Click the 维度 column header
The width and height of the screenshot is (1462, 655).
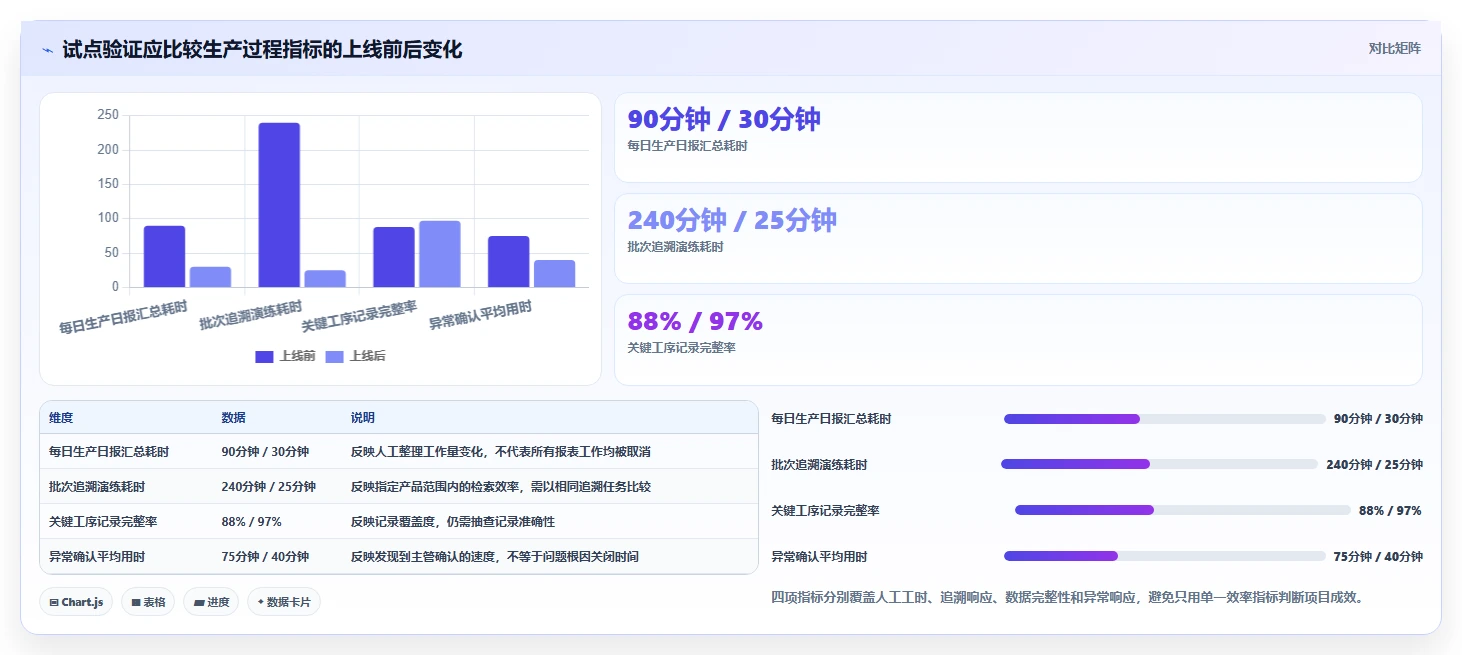[61, 418]
